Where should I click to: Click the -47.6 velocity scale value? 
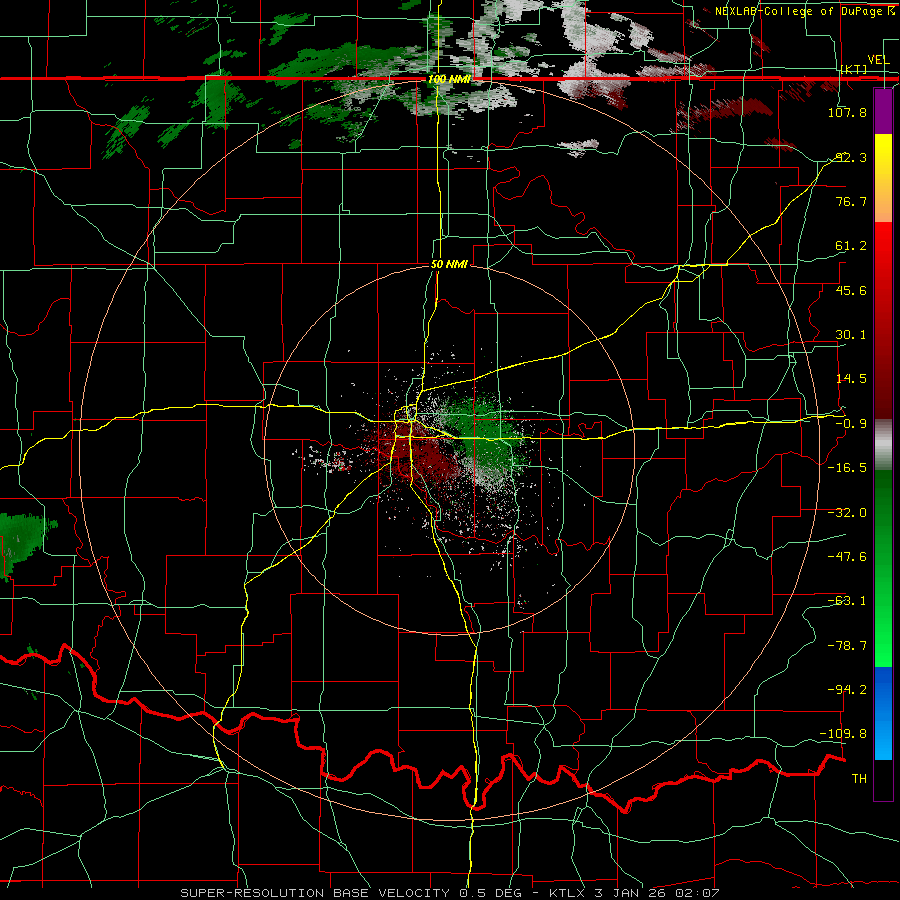[847, 557]
